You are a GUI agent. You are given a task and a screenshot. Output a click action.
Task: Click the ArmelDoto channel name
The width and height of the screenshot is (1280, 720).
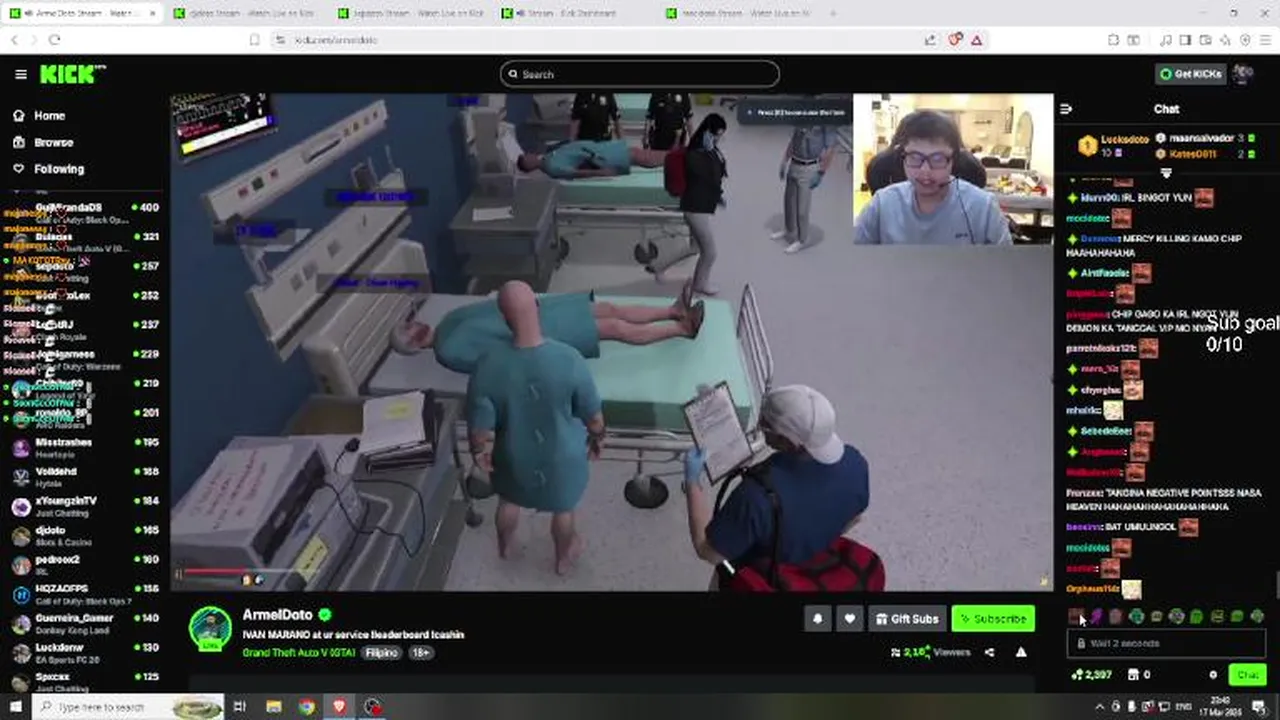278,615
